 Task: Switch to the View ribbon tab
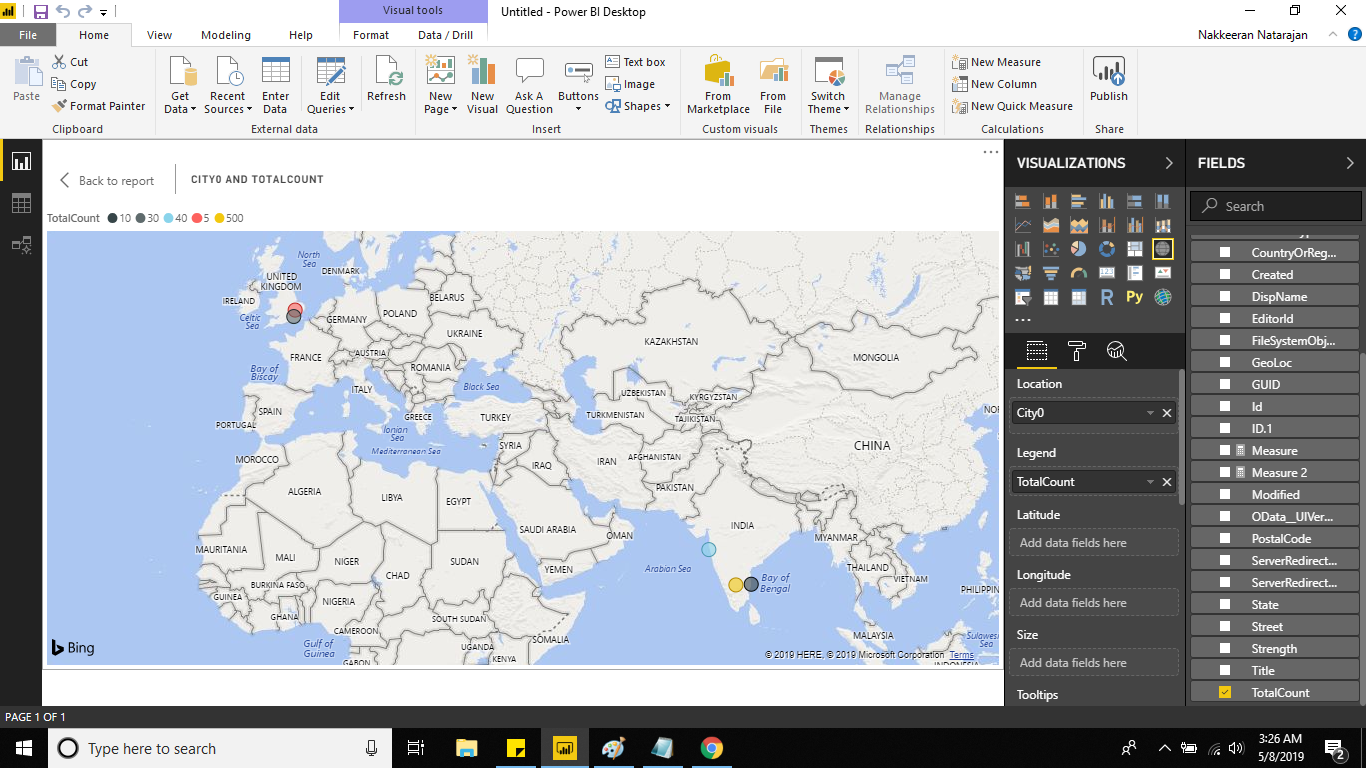pyautogui.click(x=159, y=35)
